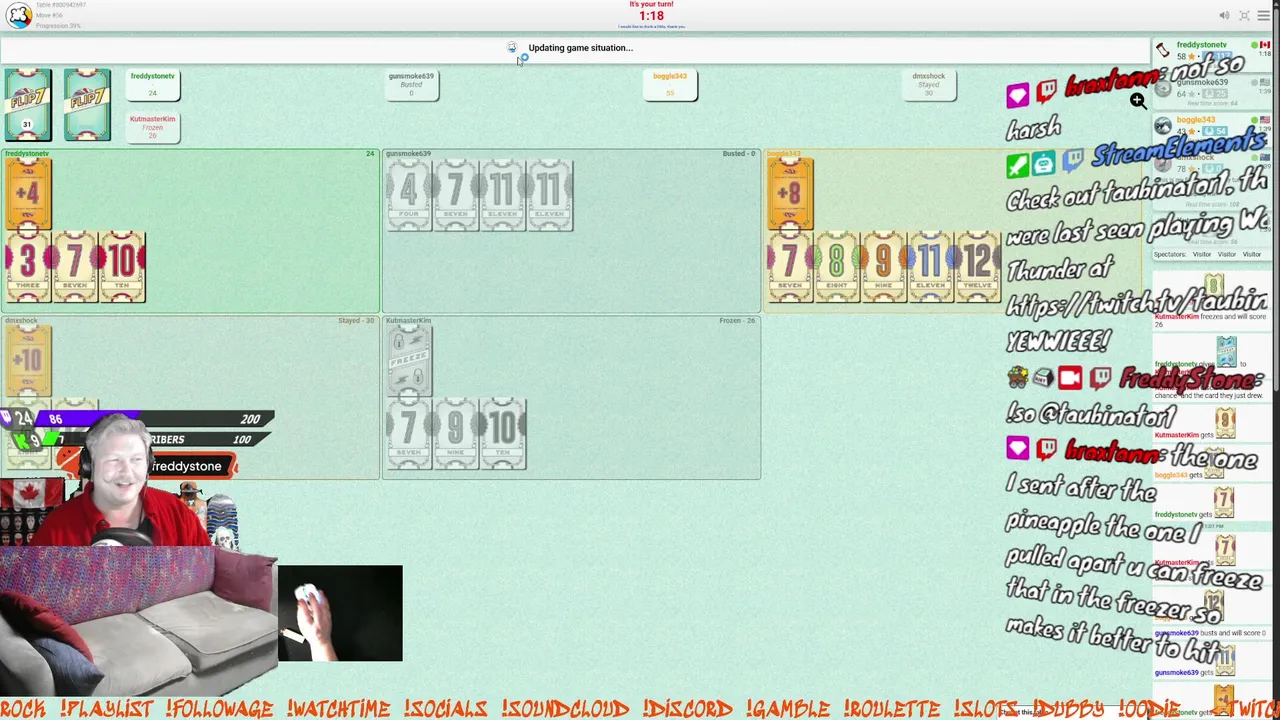Click the hand-cam webcam overlay
Screen dimensions: 1280x720
340,613
